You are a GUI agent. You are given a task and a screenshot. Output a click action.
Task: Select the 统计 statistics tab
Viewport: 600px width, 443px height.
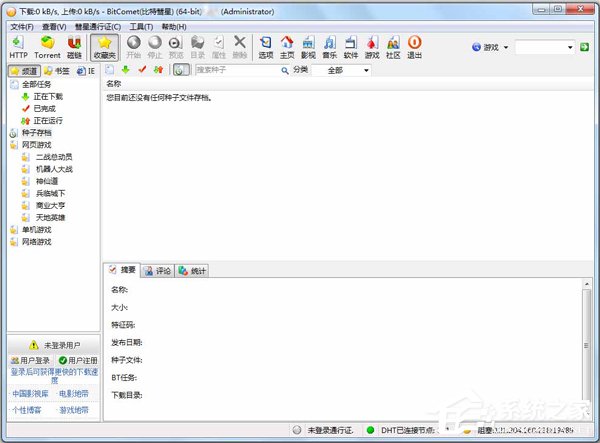click(192, 270)
